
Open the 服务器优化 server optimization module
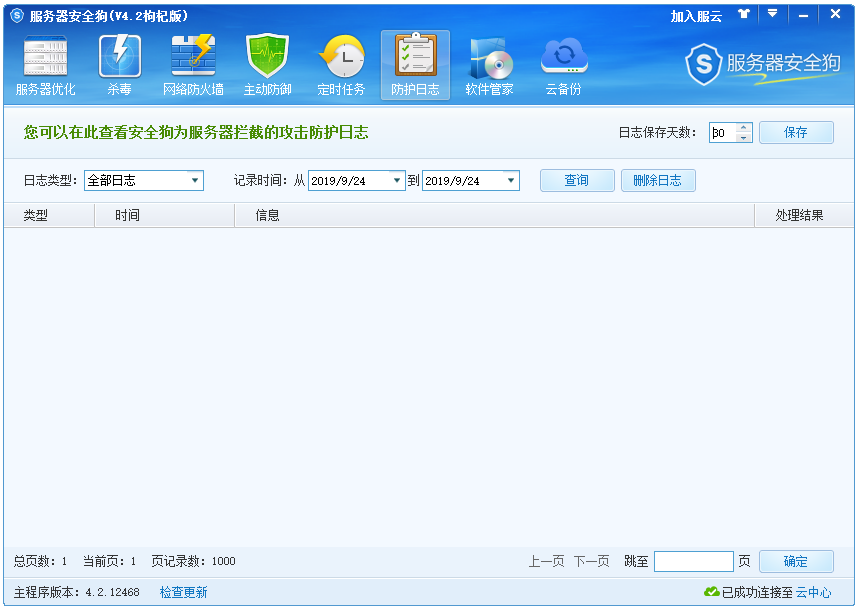[x=45, y=65]
